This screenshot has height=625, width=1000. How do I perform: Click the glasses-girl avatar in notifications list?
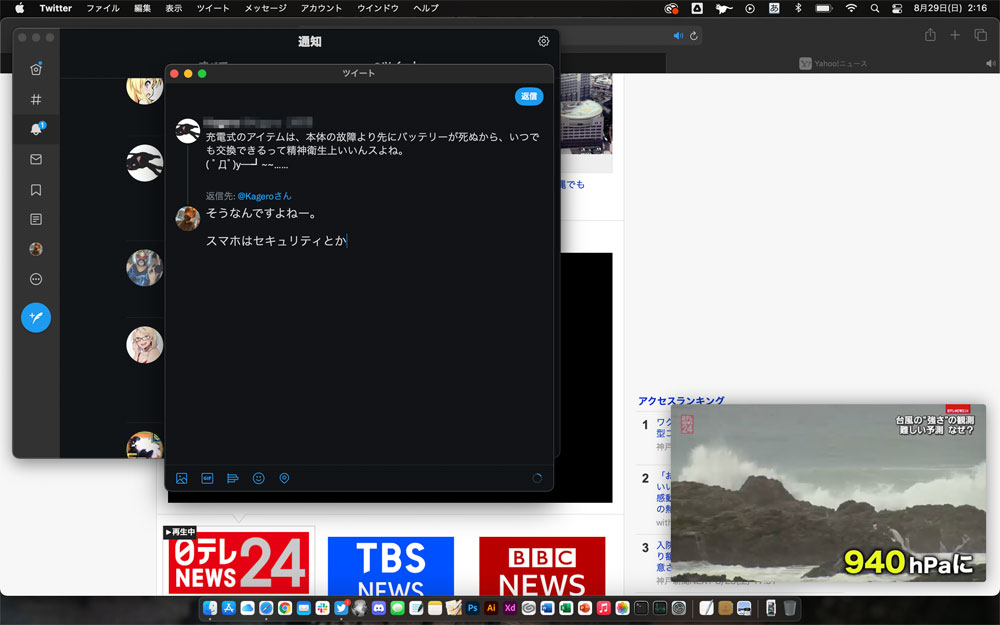click(145, 345)
